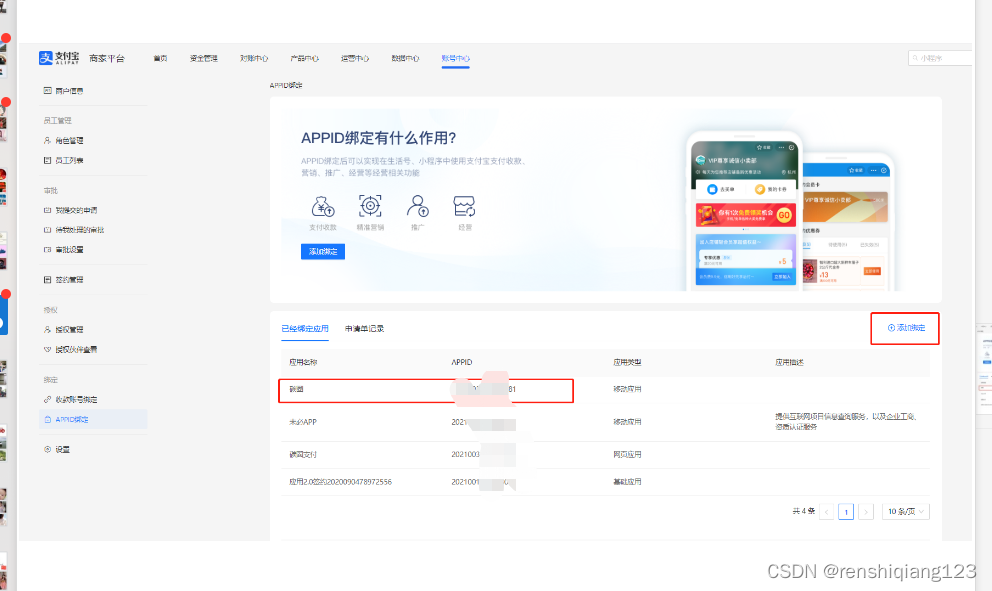
Task: Go to previous page with left arrow
Action: click(826, 511)
